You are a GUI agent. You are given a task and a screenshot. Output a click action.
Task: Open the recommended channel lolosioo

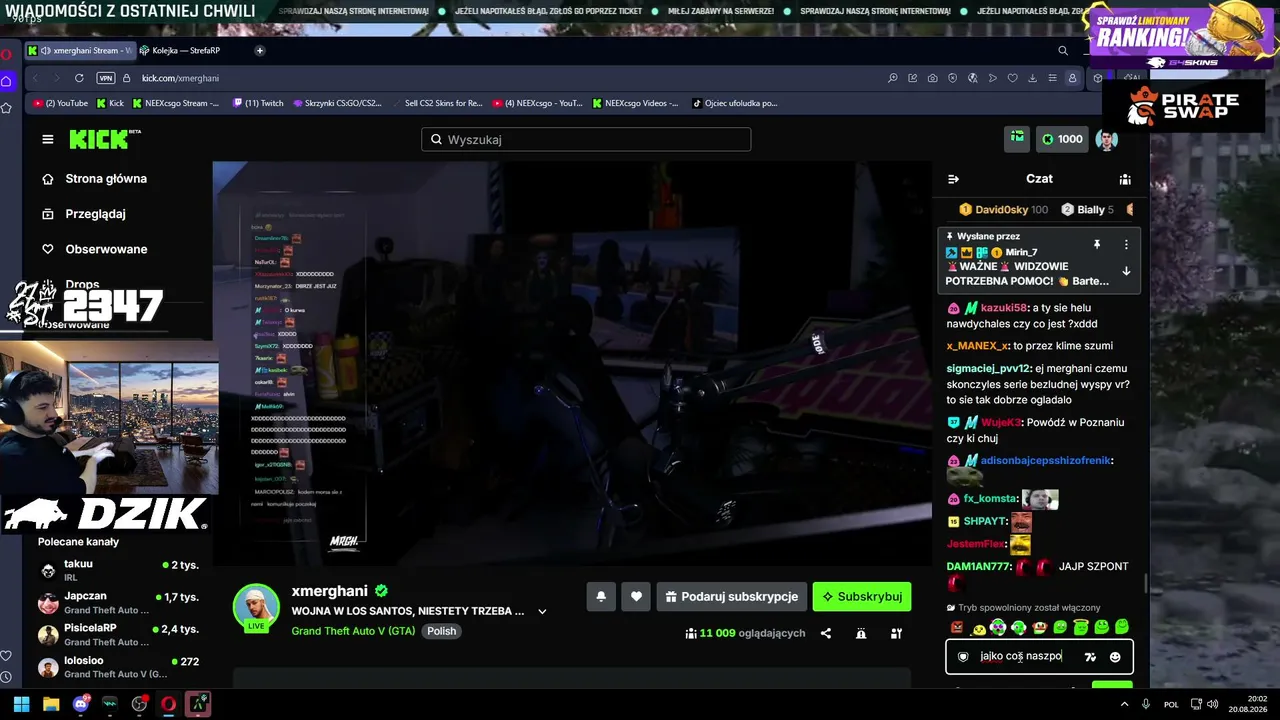pos(118,667)
